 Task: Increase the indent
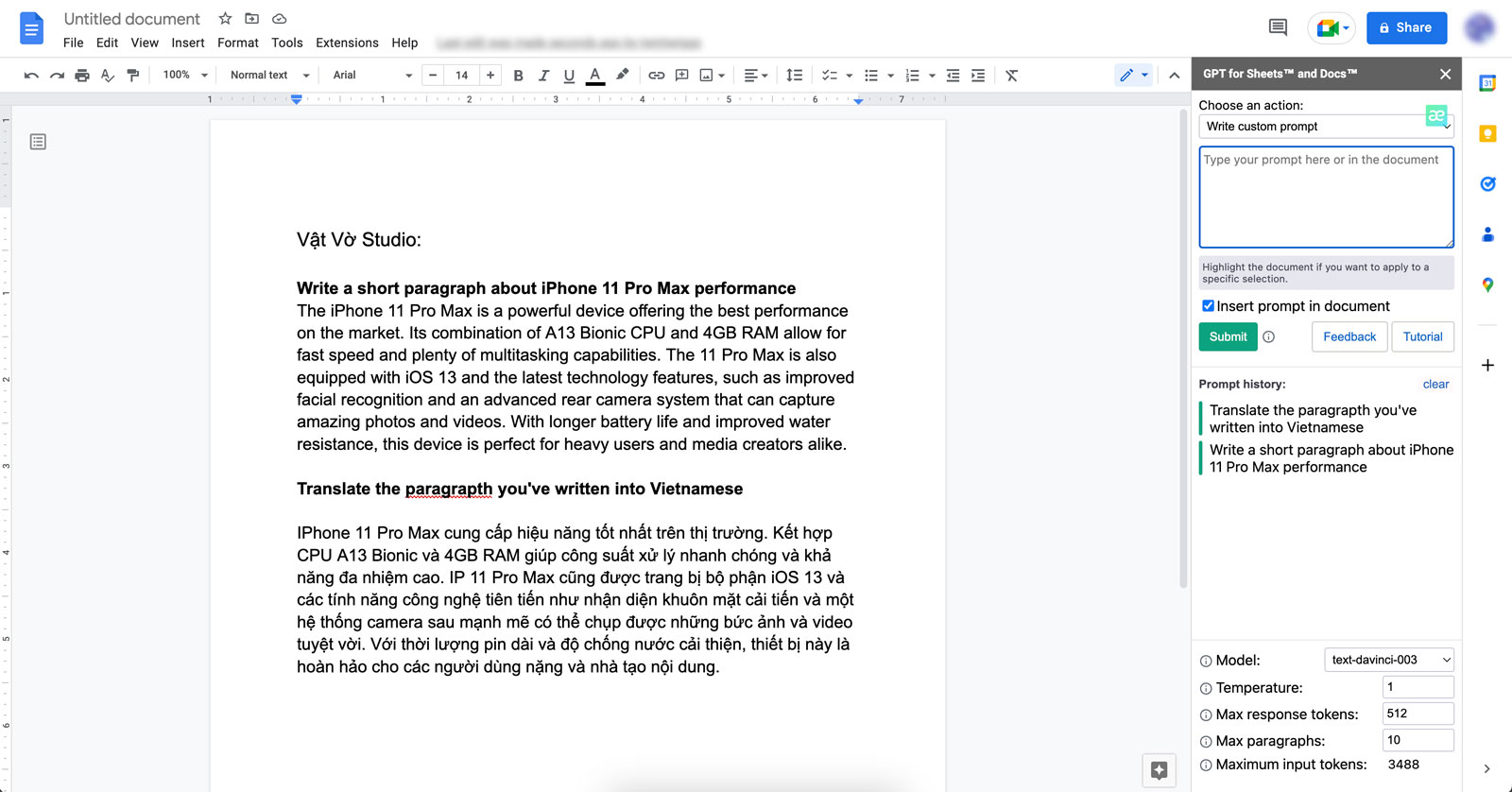click(978, 76)
